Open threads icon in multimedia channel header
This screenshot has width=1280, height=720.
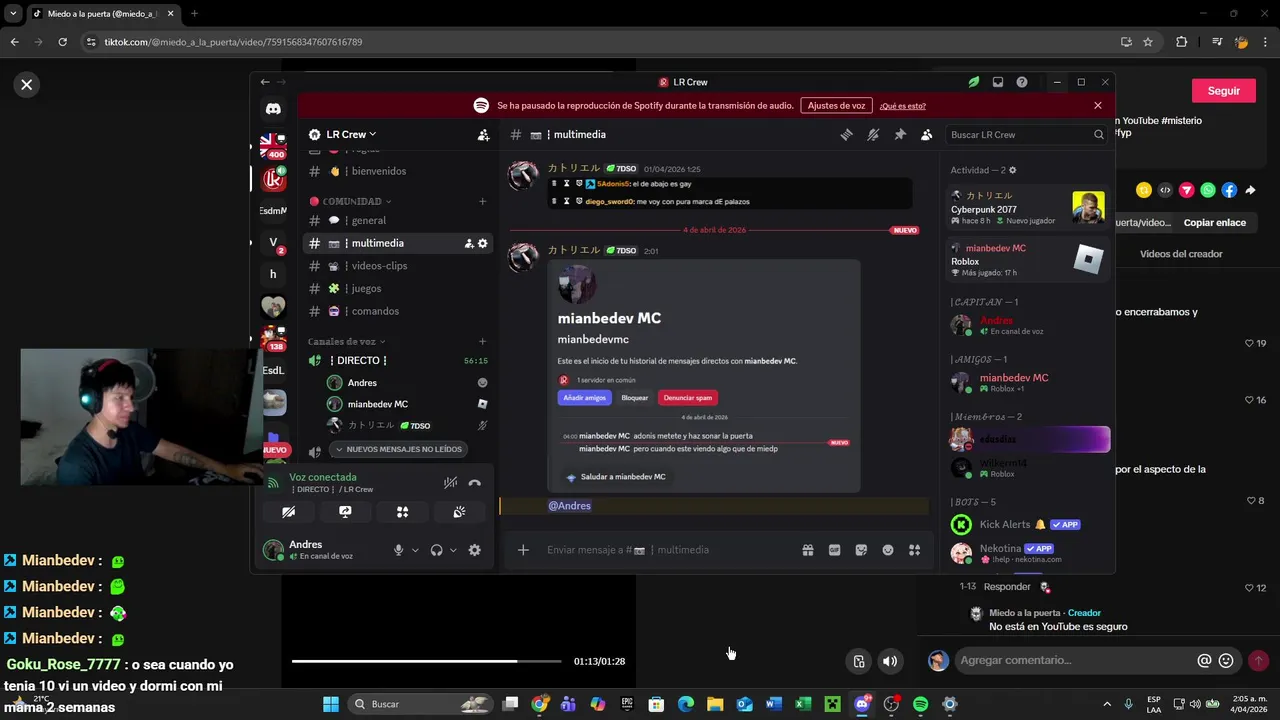tap(846, 134)
